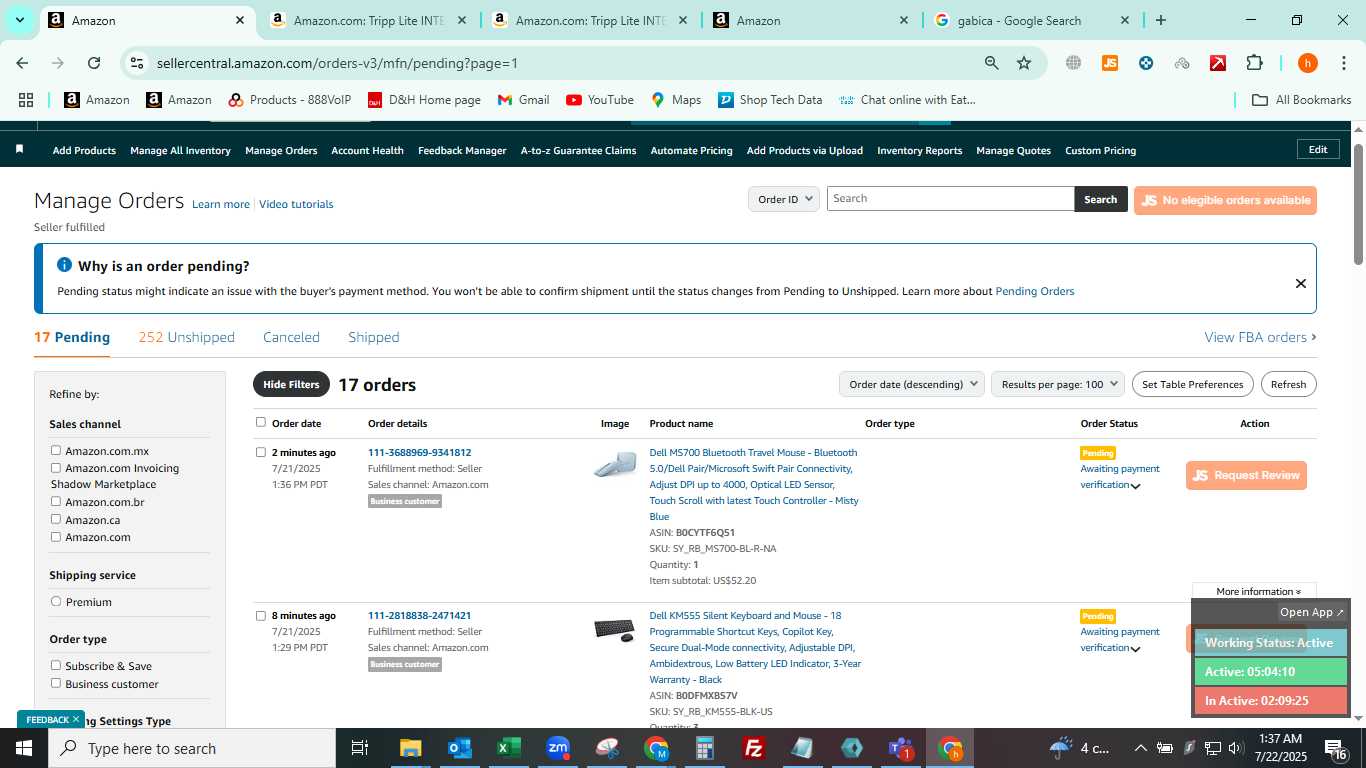This screenshot has width=1366, height=768.
Task: Check the Amazon.com Invoicing Shadow Marketplace filter
Action: pos(56,468)
